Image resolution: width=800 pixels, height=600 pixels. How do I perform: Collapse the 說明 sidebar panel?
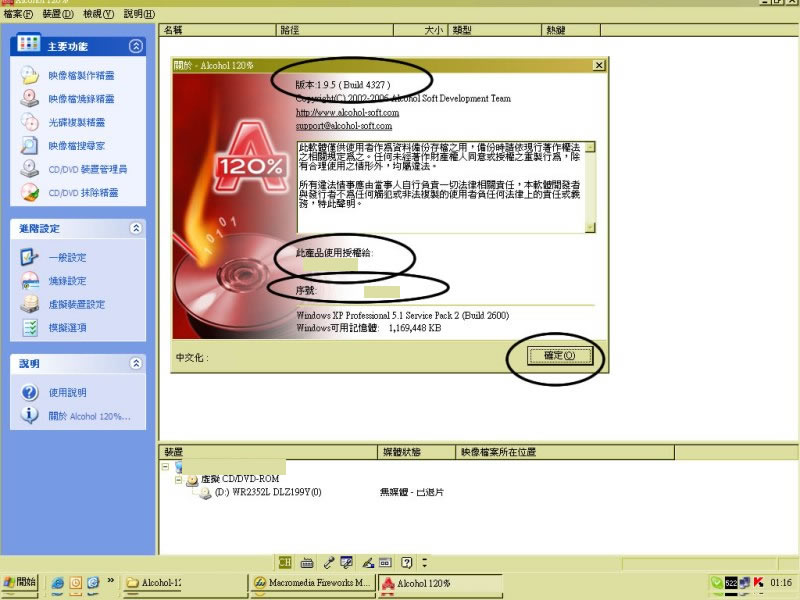(136, 363)
